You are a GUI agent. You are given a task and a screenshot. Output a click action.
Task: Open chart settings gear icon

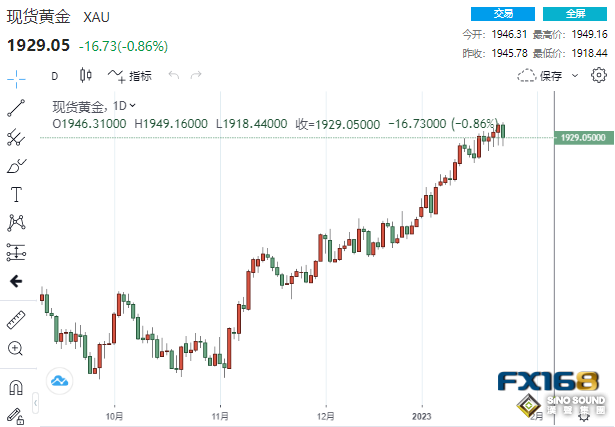tap(599, 75)
